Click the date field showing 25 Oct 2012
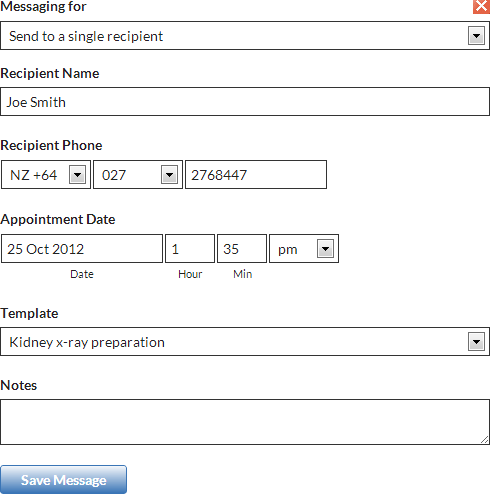The image size is (496, 494). [82, 249]
